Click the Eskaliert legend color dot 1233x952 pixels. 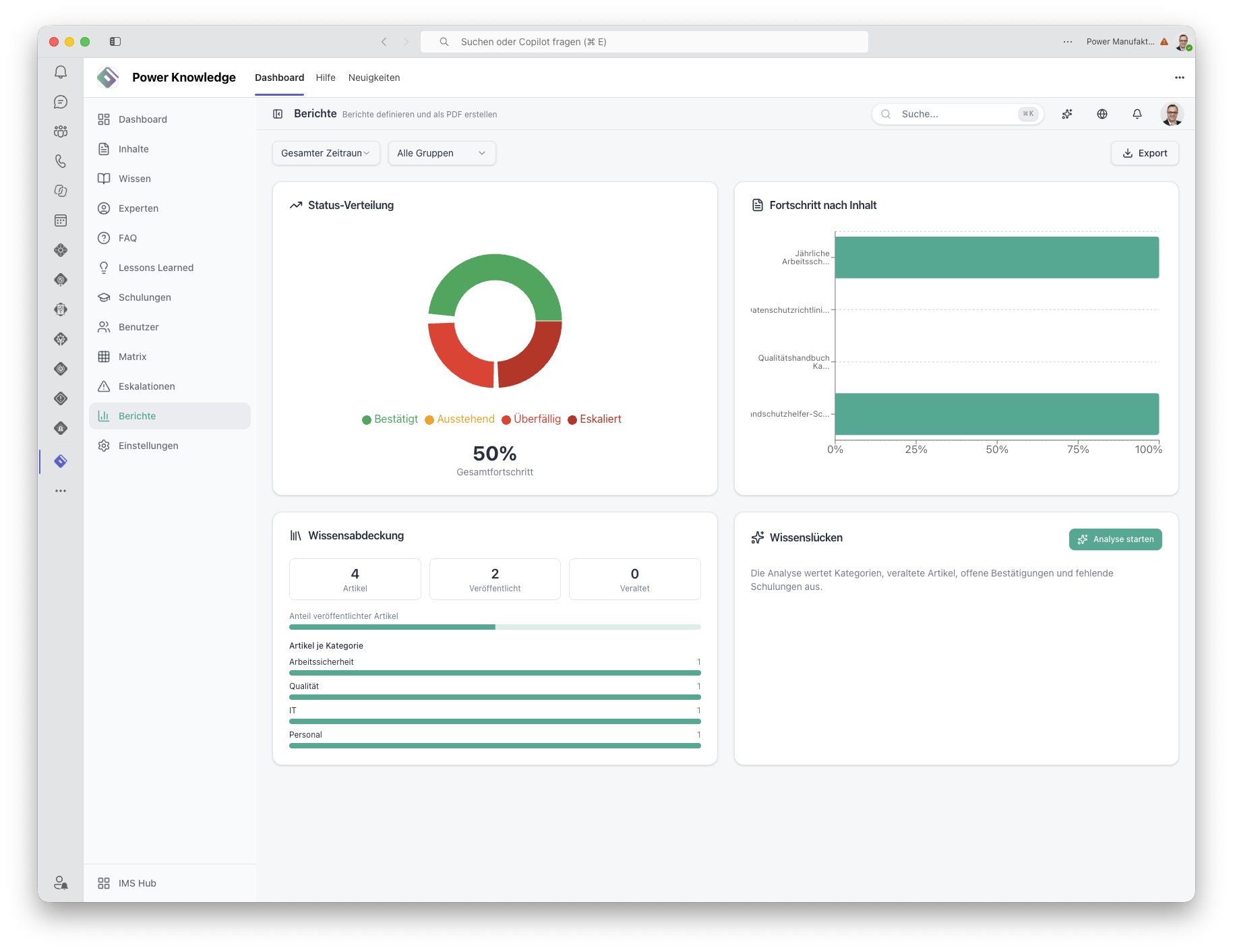pyautogui.click(x=572, y=420)
